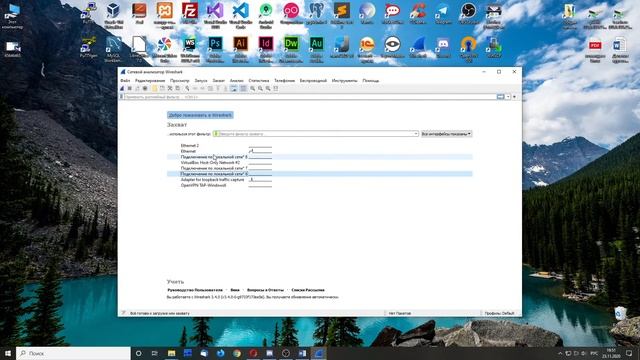Click the expert info icon in status bar
The height and width of the screenshot is (360, 640).
tap(123, 313)
